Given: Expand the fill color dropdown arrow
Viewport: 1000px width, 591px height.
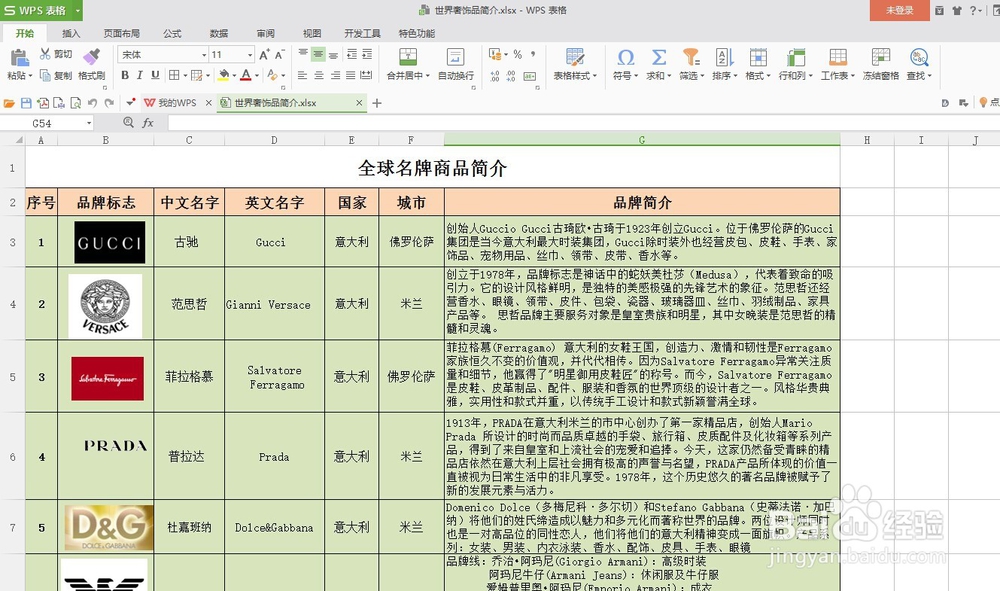Looking at the screenshot, I should tap(234, 76).
